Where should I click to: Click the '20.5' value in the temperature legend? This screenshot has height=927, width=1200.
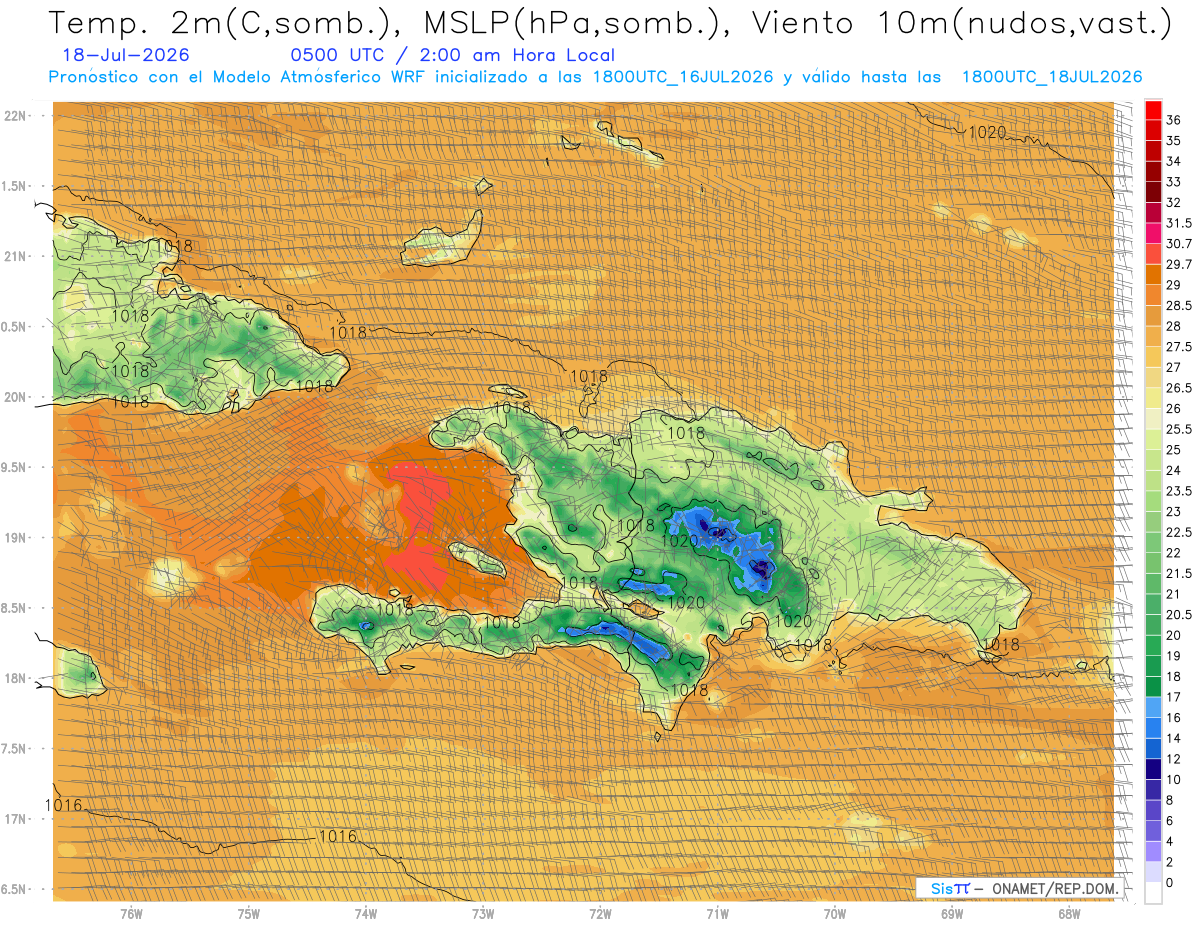click(x=1178, y=615)
